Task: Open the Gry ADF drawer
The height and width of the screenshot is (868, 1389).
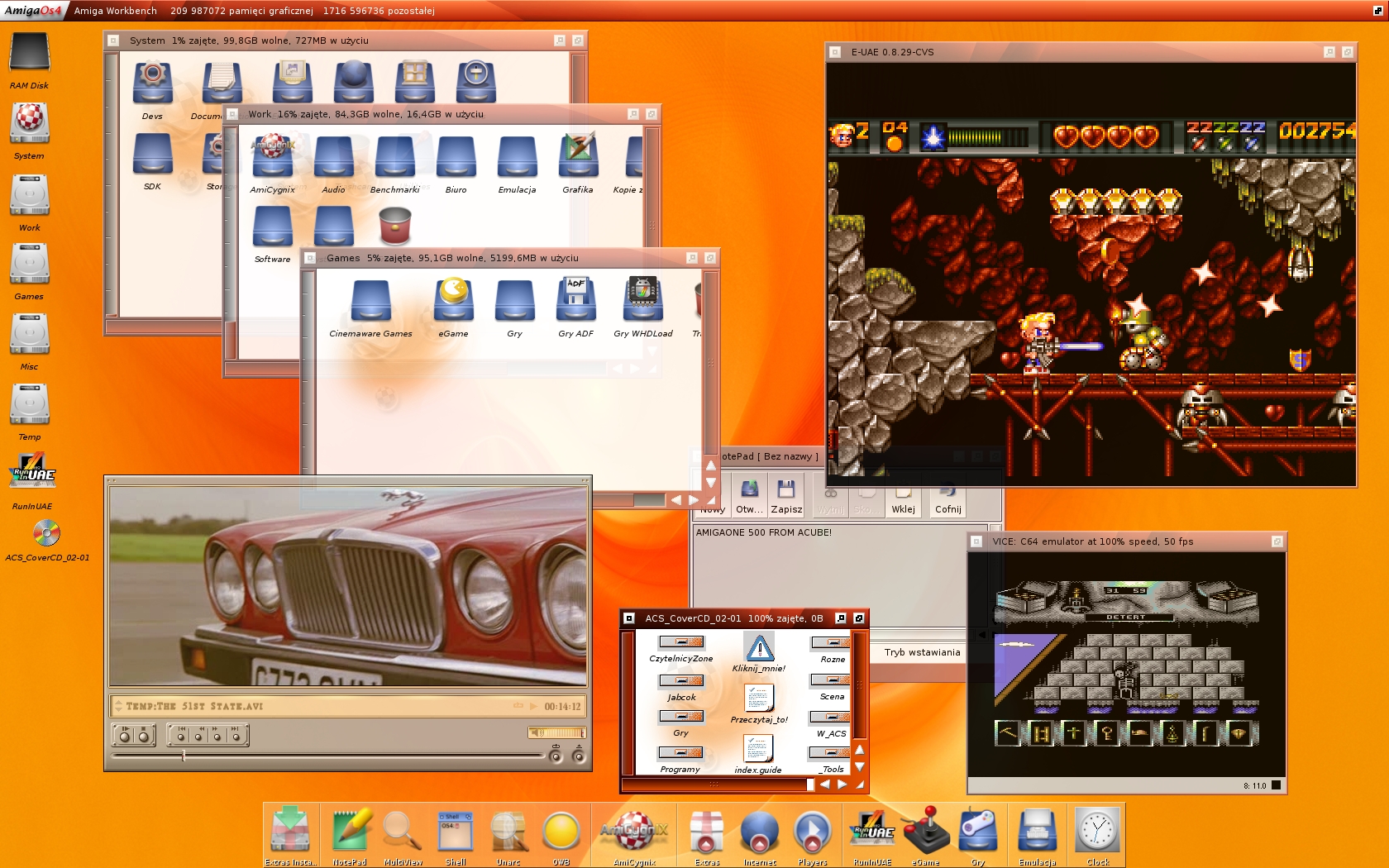Action: (576, 299)
